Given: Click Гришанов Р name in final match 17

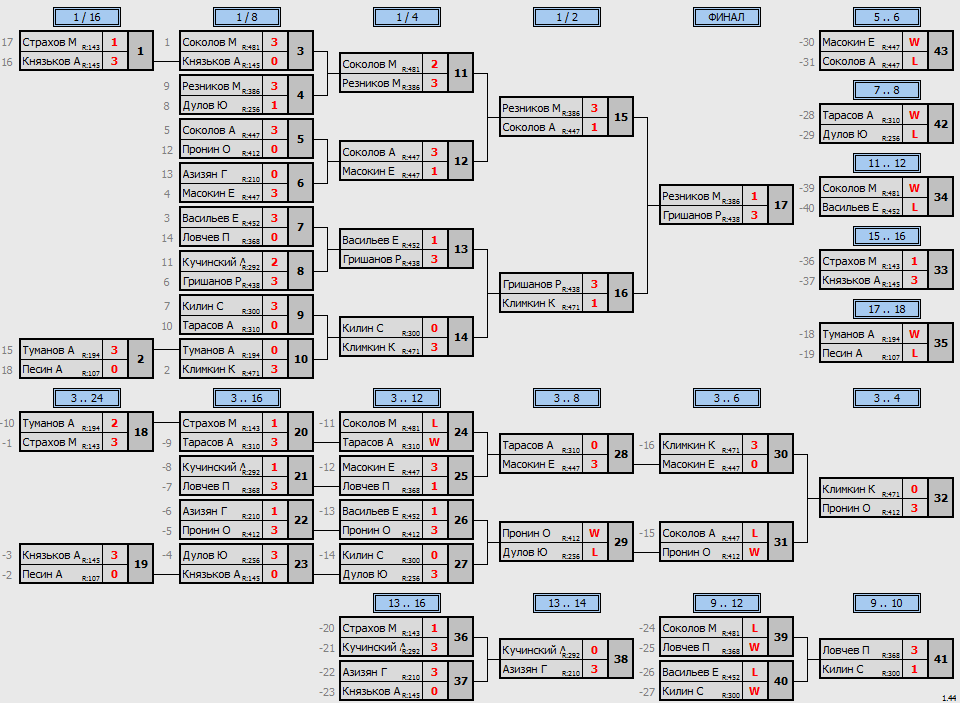Looking at the screenshot, I should click(691, 215).
